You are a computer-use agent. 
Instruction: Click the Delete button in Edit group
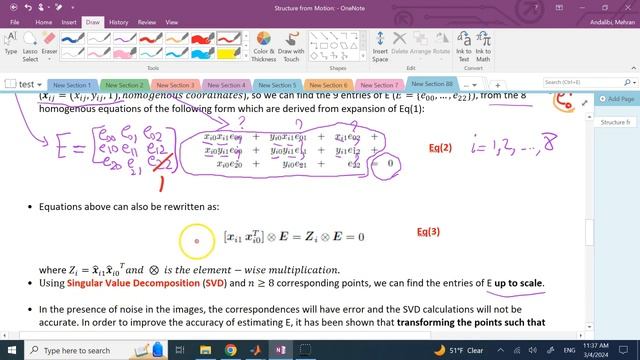pyautogui.click(x=400, y=43)
